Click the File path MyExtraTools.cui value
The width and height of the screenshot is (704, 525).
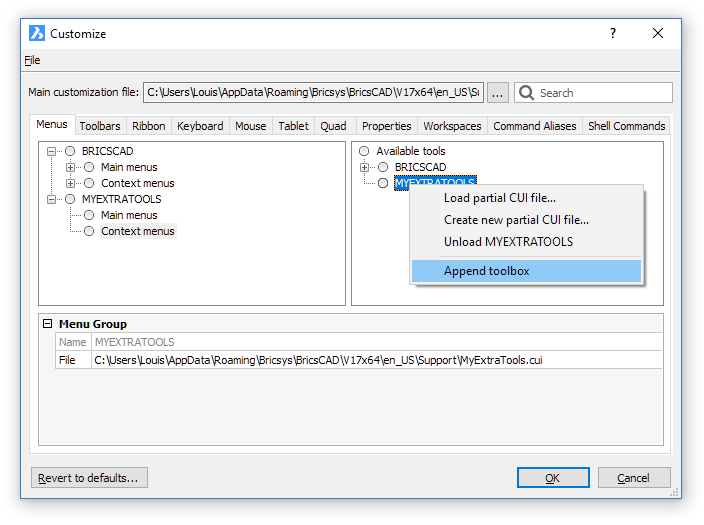click(x=318, y=360)
